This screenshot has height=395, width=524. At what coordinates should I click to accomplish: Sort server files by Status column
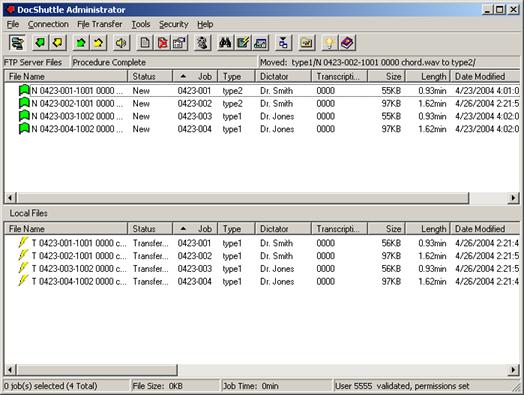[x=150, y=77]
